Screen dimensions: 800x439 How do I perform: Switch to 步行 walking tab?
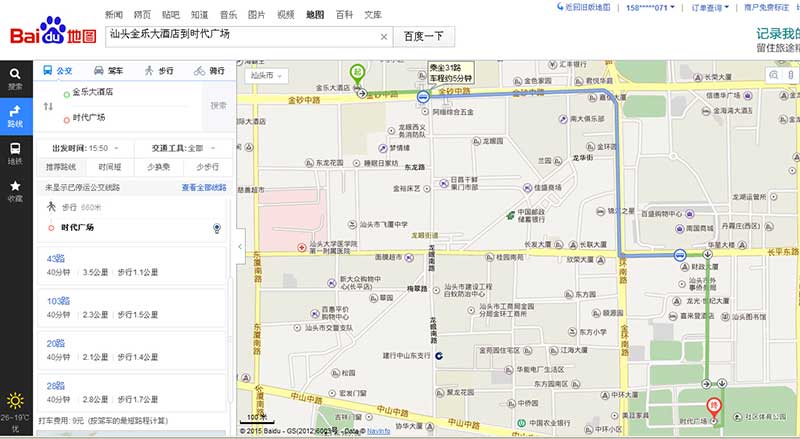point(159,70)
